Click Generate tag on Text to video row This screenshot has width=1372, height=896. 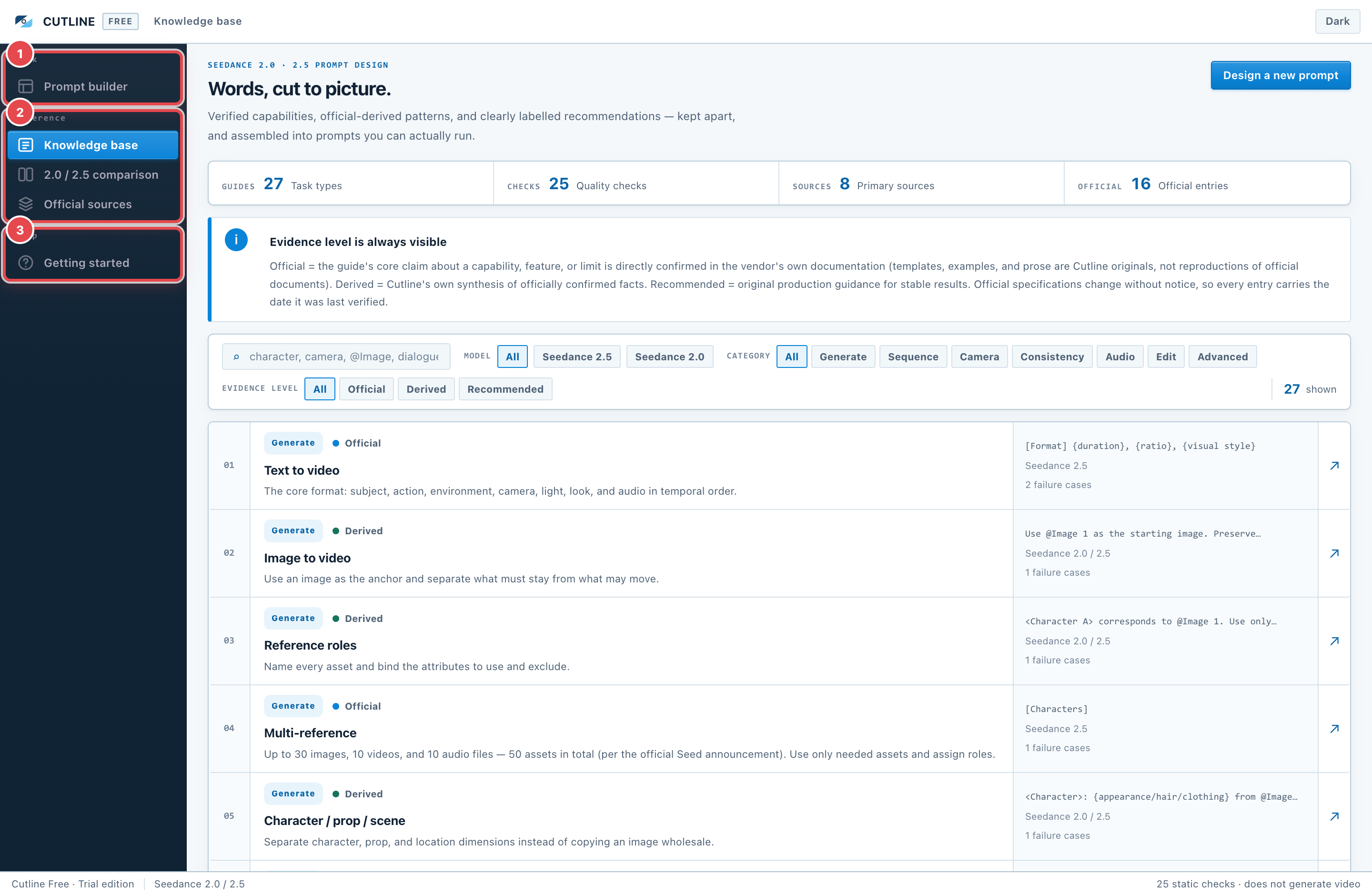click(x=293, y=443)
